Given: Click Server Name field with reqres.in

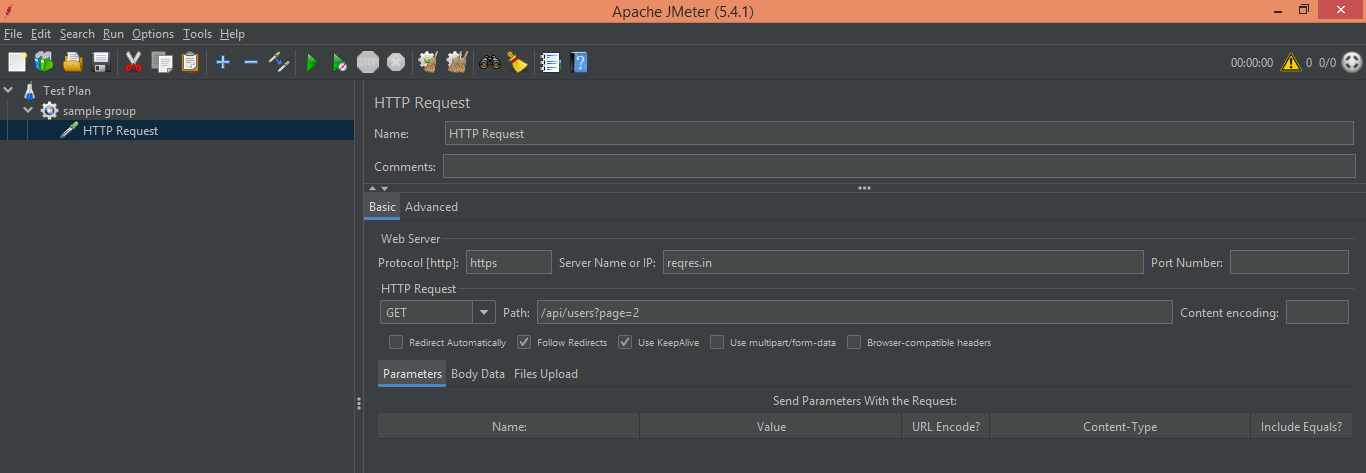Looking at the screenshot, I should click(x=903, y=262).
